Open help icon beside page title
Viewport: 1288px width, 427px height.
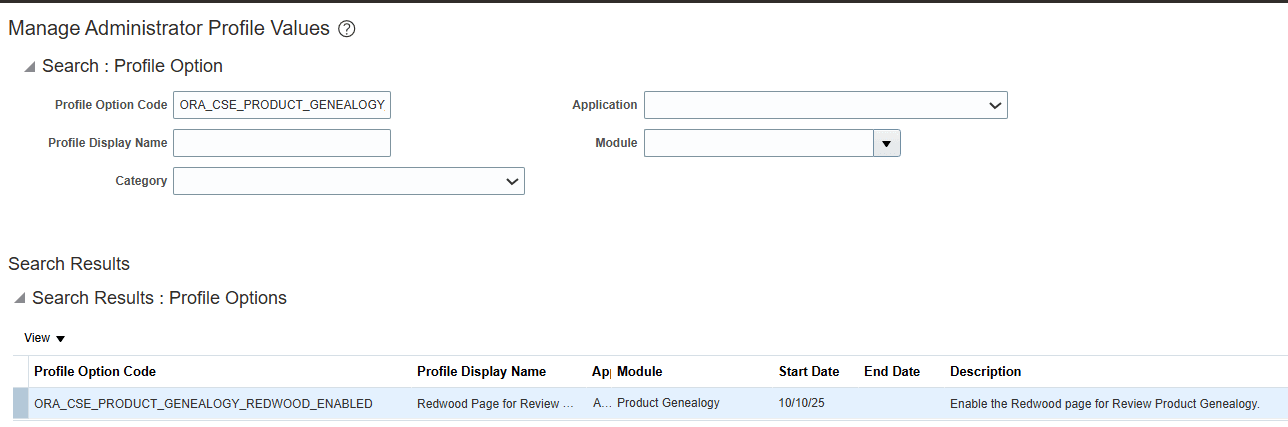point(347,29)
